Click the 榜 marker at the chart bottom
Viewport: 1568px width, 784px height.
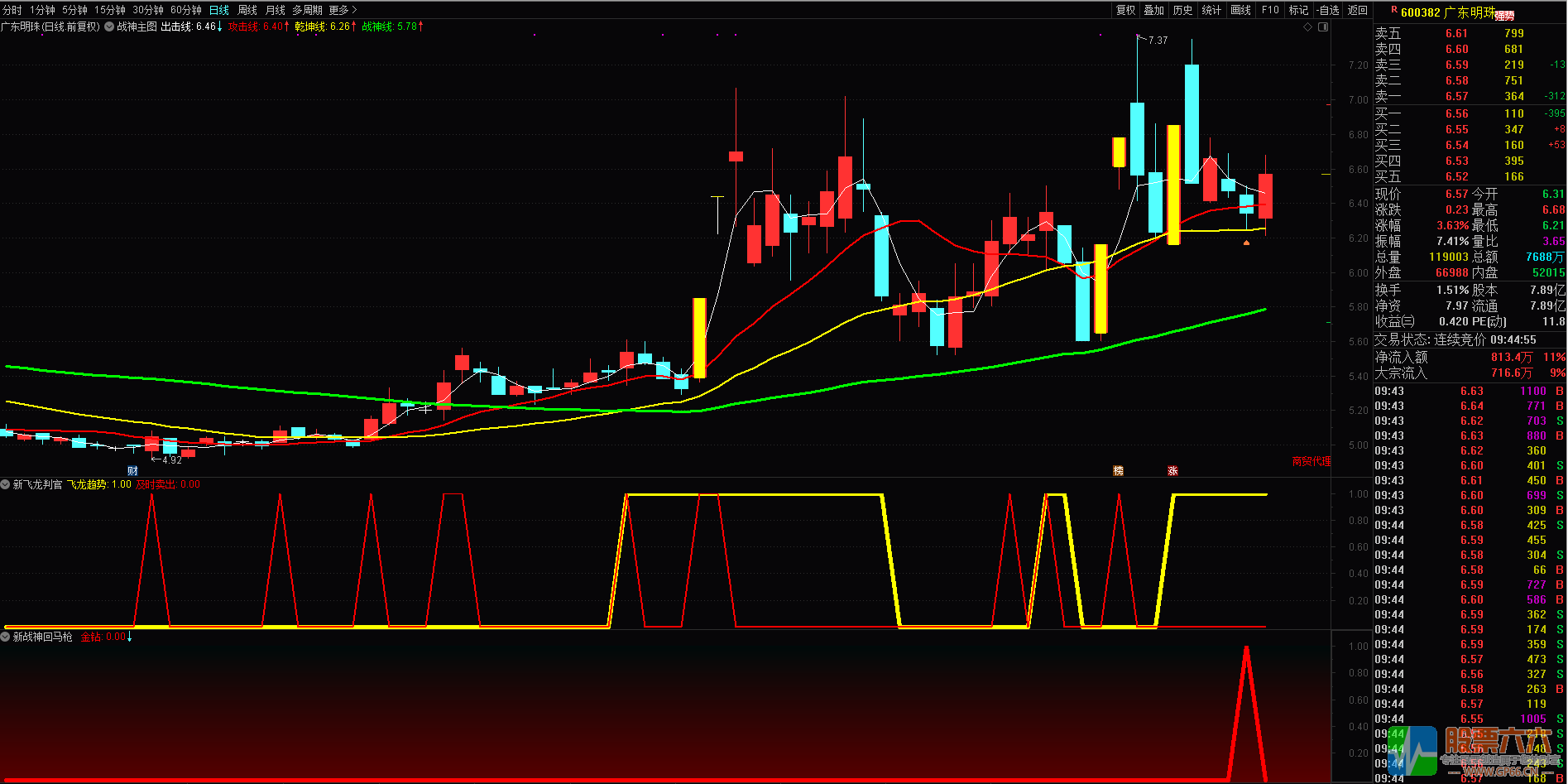click(x=1118, y=470)
